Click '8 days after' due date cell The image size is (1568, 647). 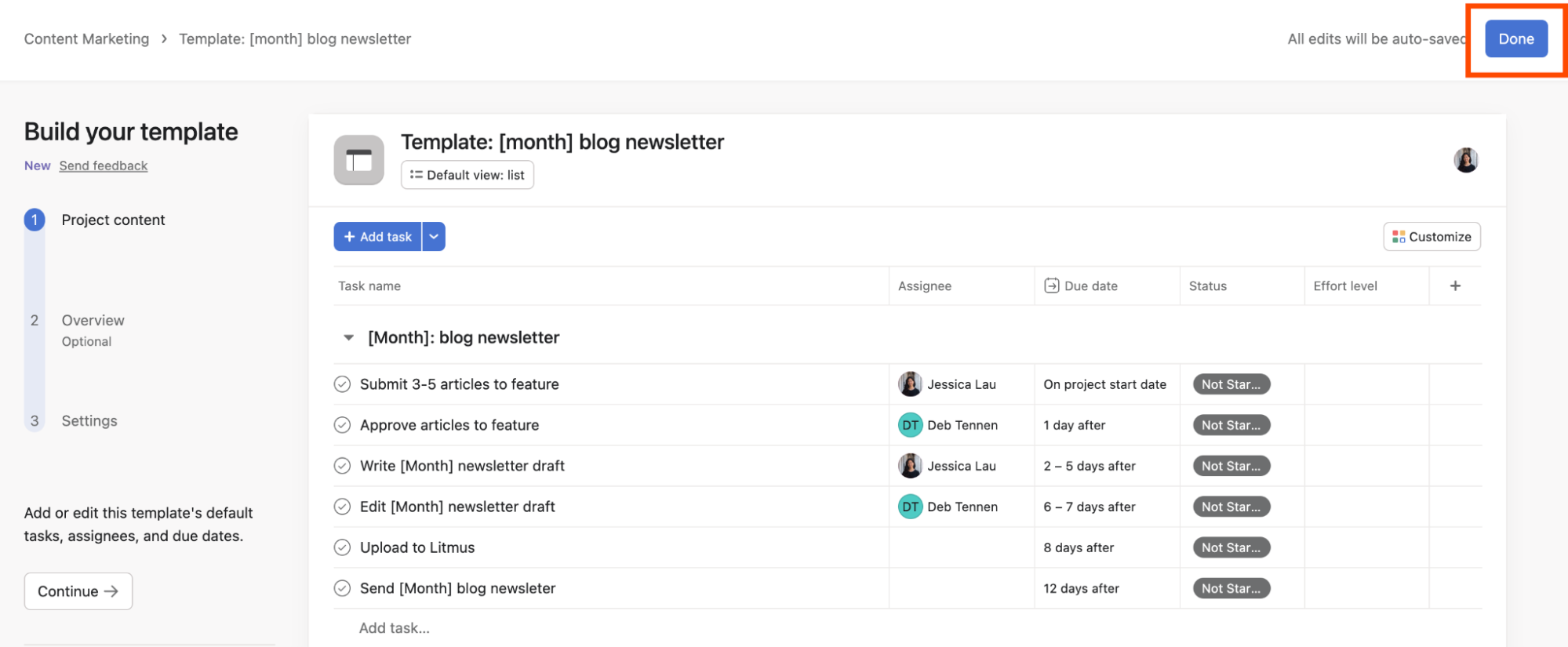click(x=1107, y=547)
